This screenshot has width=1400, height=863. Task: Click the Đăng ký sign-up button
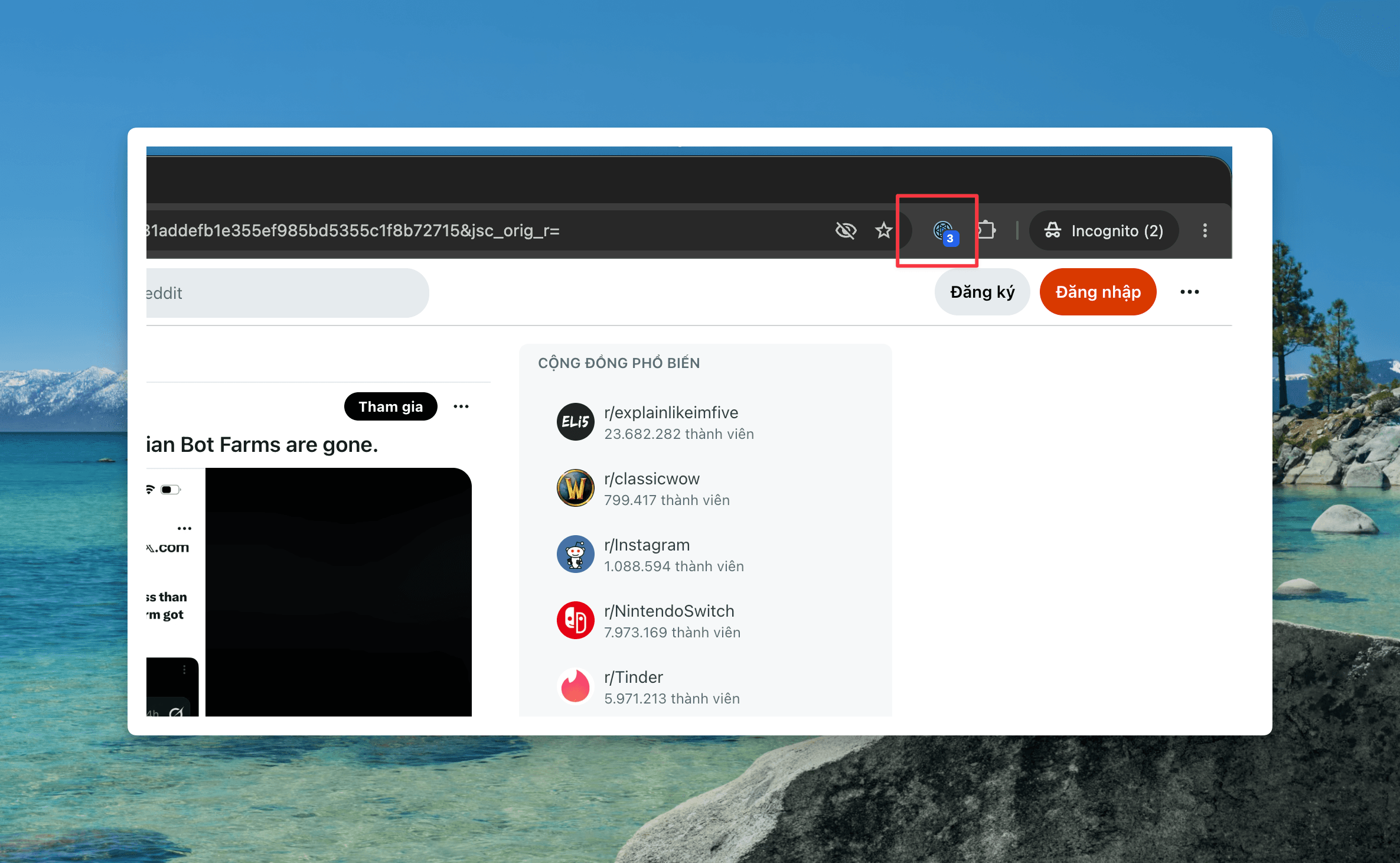[982, 292]
